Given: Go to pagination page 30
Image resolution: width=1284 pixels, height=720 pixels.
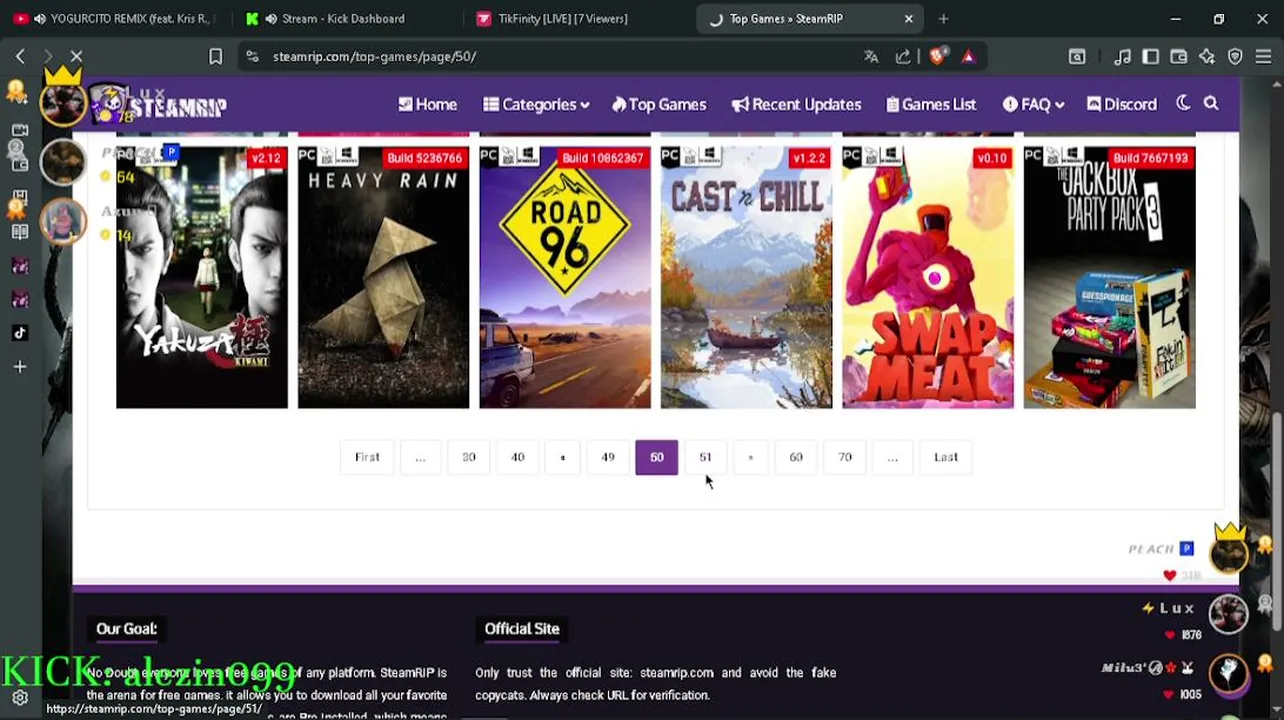Looking at the screenshot, I should pos(469,457).
